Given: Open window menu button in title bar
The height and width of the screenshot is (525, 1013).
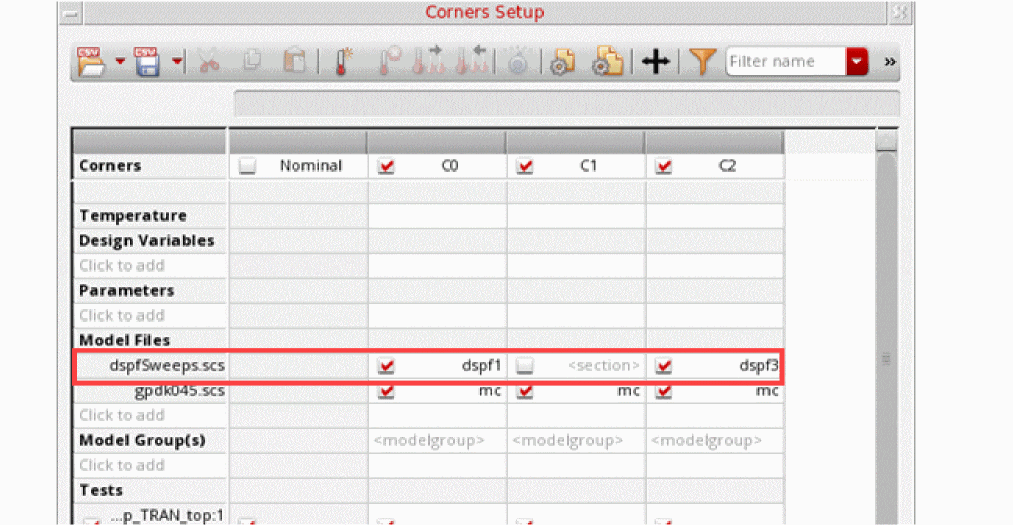Looking at the screenshot, I should 71,13.
